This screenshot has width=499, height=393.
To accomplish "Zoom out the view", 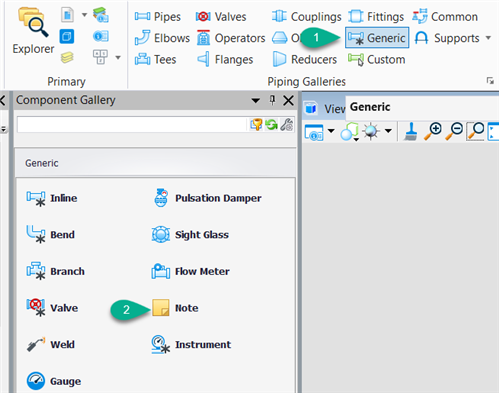I will click(454, 131).
